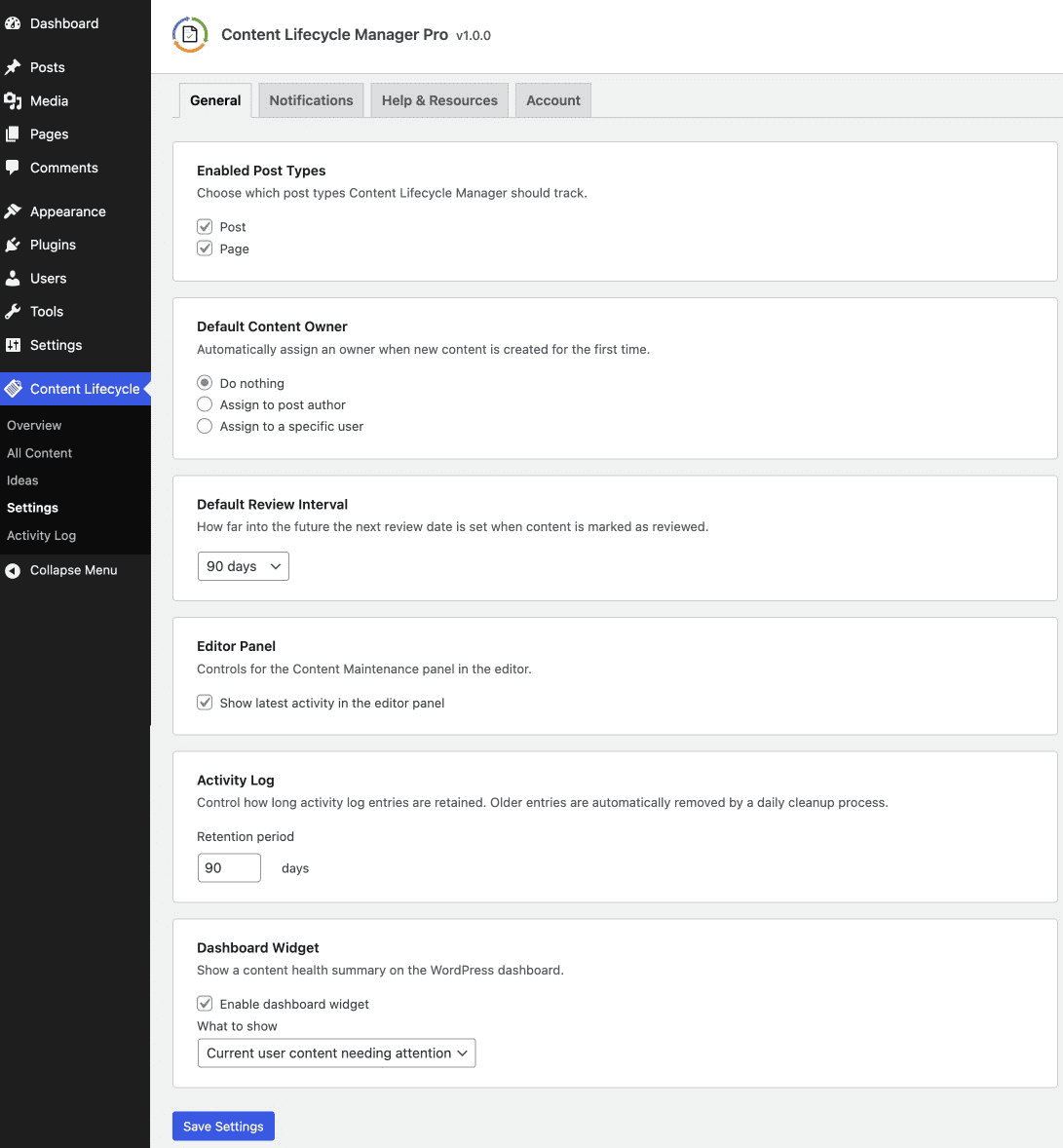Switch to the Notifications tab
This screenshot has width=1063, height=1148.
point(311,100)
